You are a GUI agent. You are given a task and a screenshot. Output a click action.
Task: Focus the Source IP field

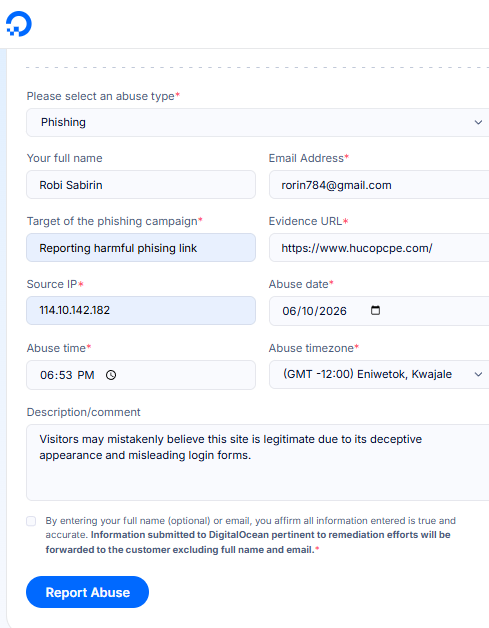click(141, 310)
